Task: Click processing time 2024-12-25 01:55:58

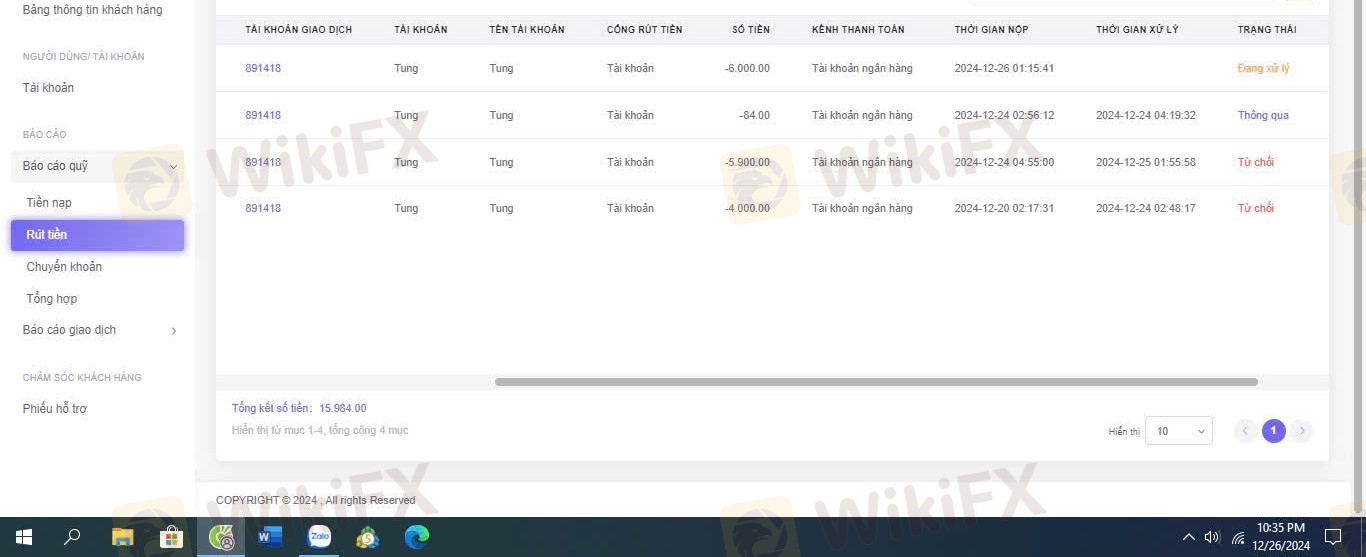Action: coord(1146,162)
